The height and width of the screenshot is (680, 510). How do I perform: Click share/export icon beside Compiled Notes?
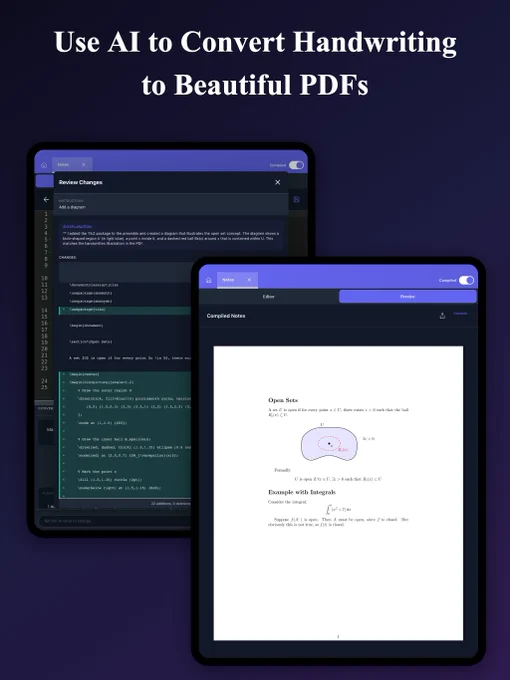tap(442, 316)
